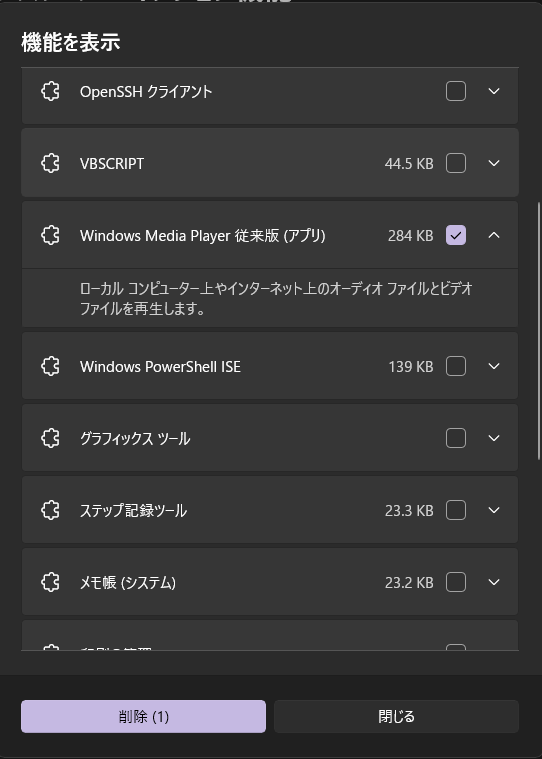
Task: Expand the OpenSSH クライアント details chevron
Action: click(494, 91)
